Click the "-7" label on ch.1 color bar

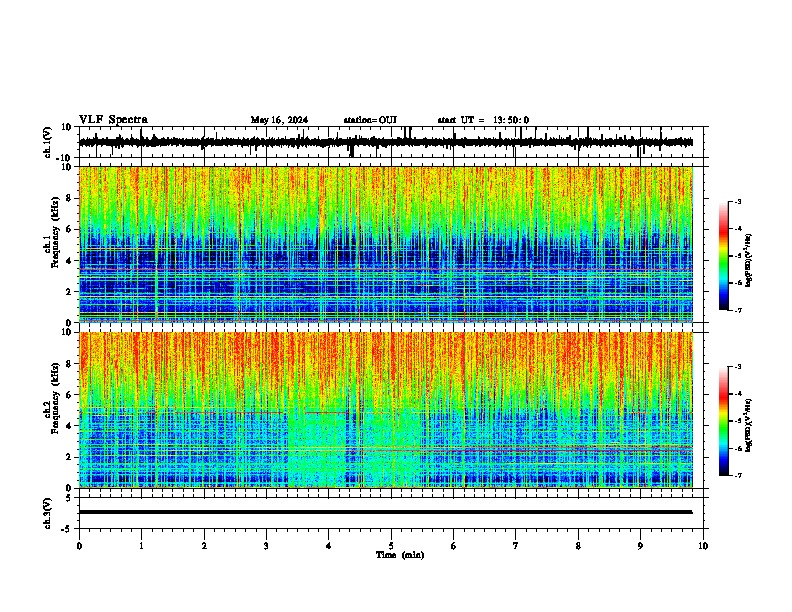(738, 310)
